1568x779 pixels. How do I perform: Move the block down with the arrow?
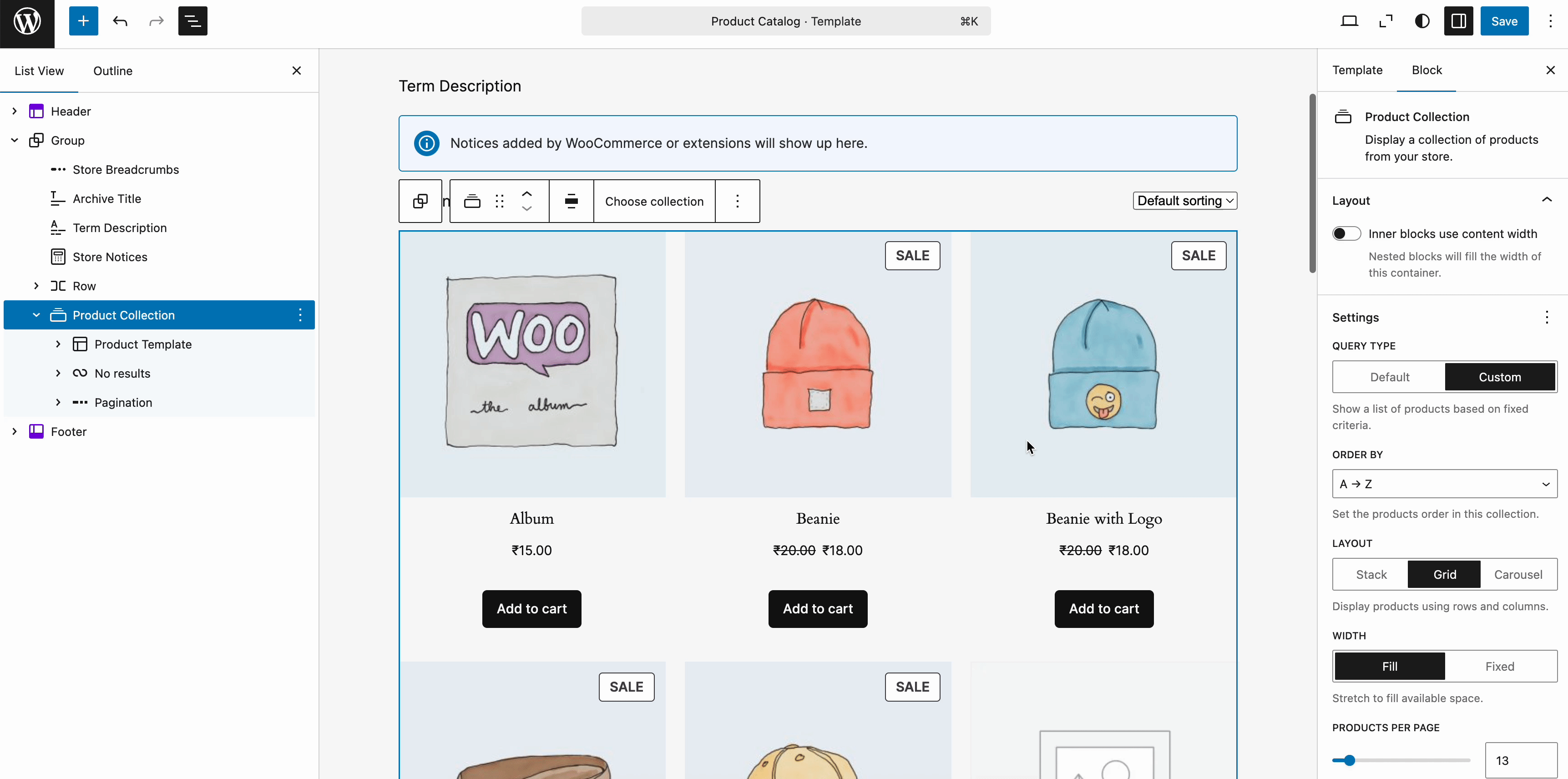click(x=527, y=209)
